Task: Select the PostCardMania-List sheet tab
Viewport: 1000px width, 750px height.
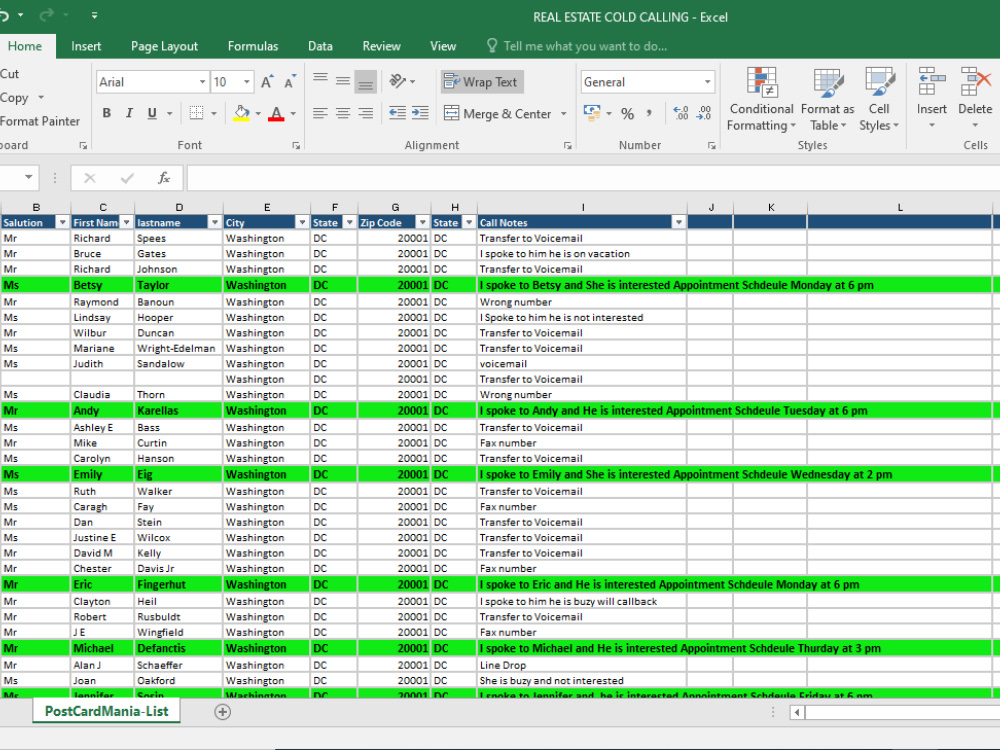Action: [107, 711]
